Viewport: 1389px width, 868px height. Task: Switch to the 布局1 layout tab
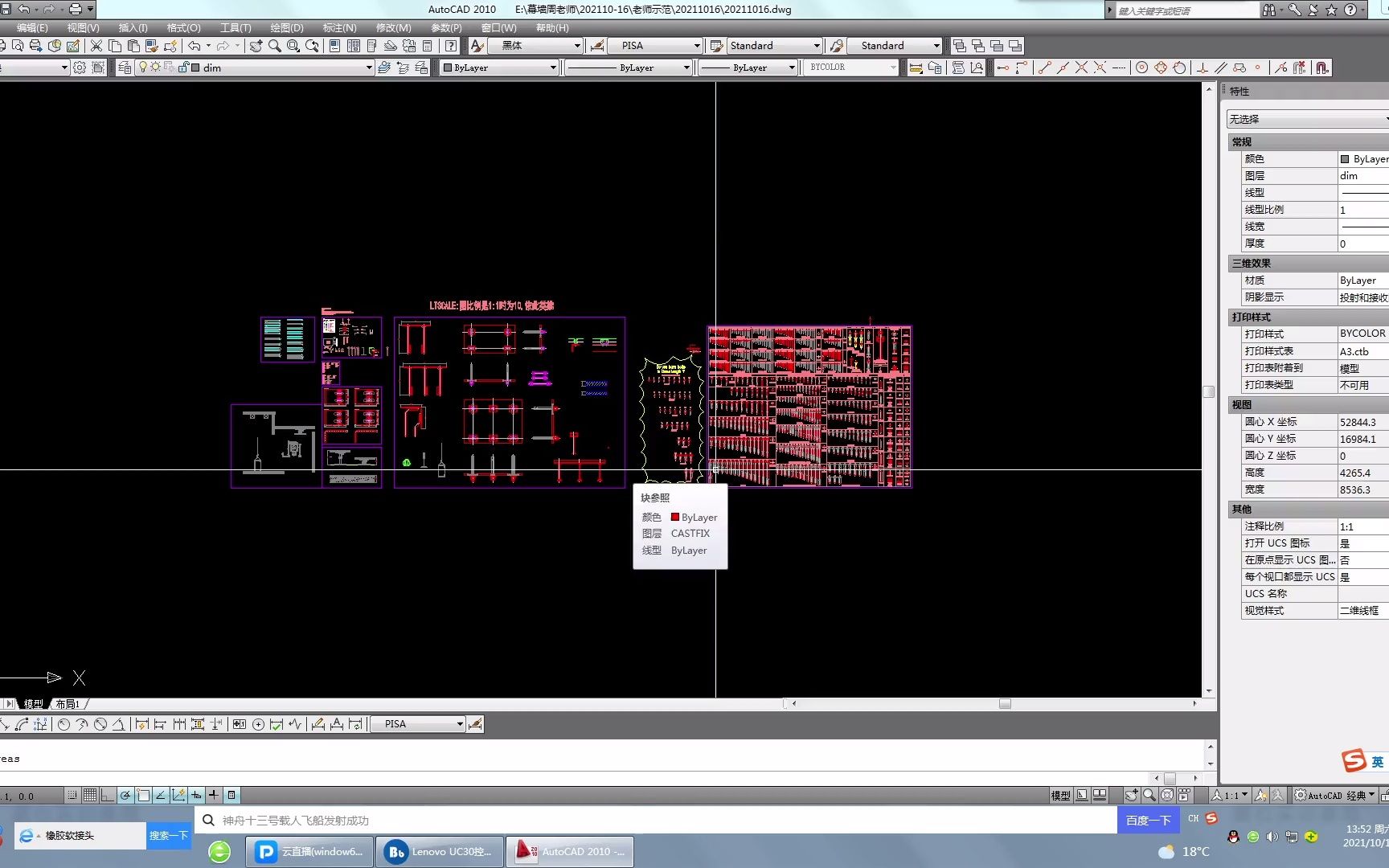click(67, 704)
